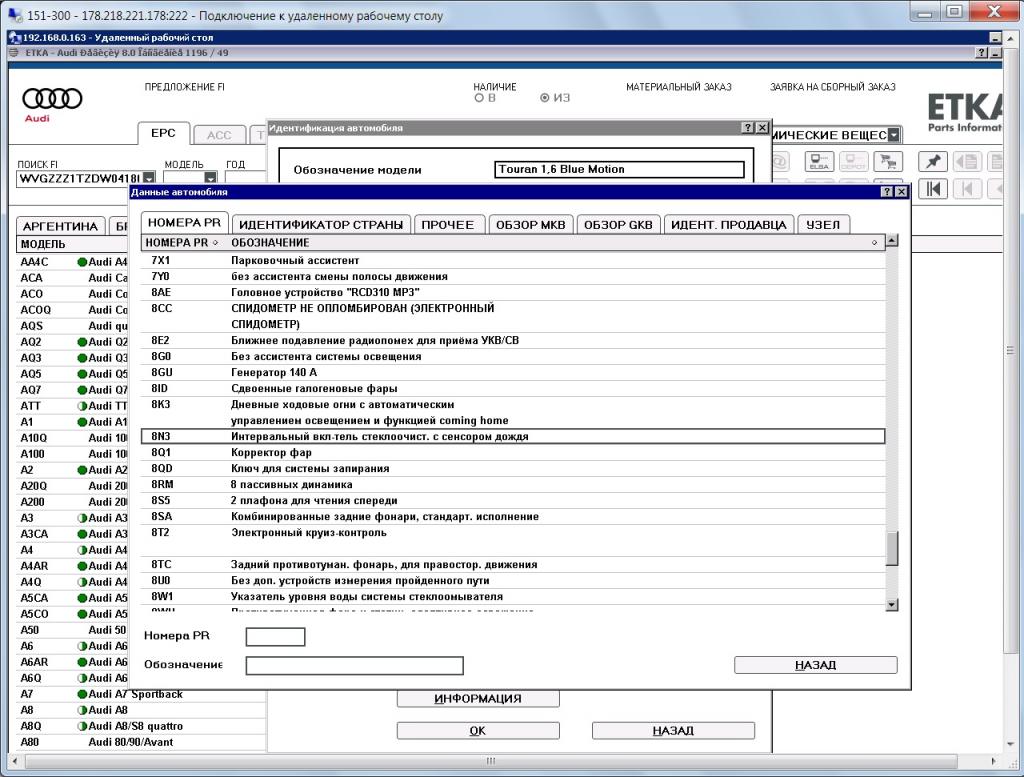1024x777 pixels.
Task: Select model row AA4C in model list
Action: (73, 262)
